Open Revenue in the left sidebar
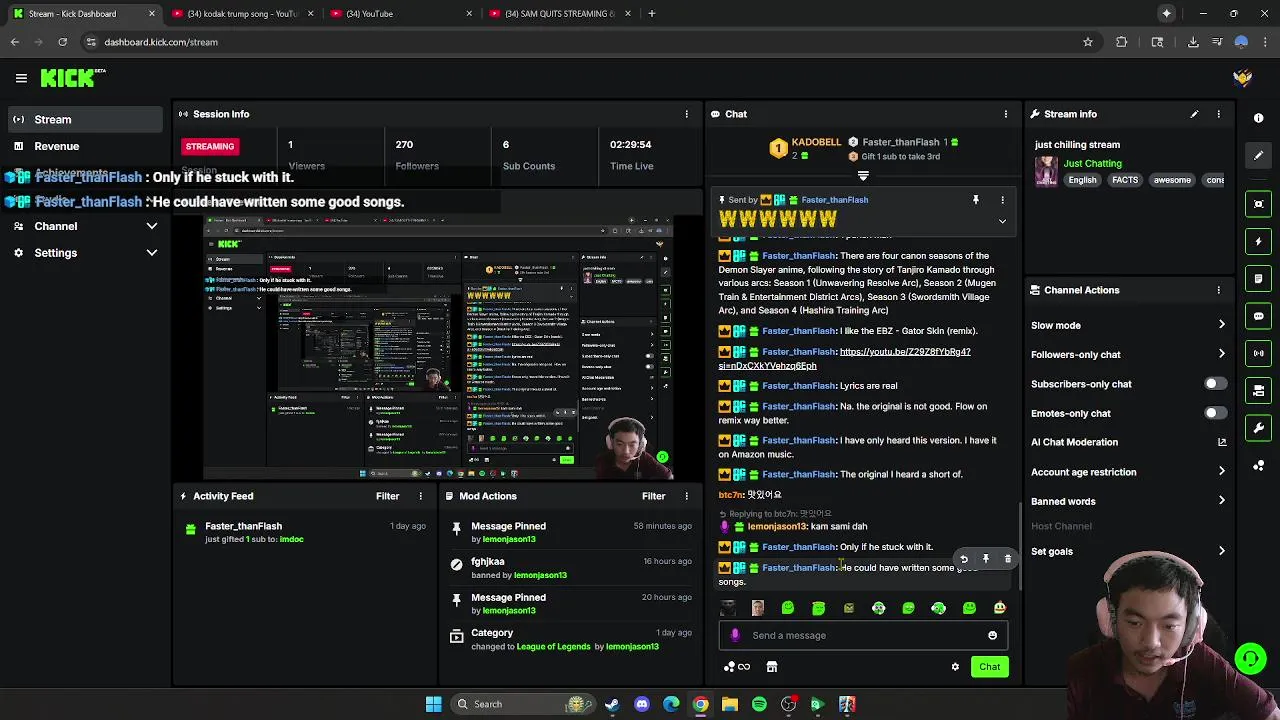The width and height of the screenshot is (1280, 720). (x=84, y=146)
